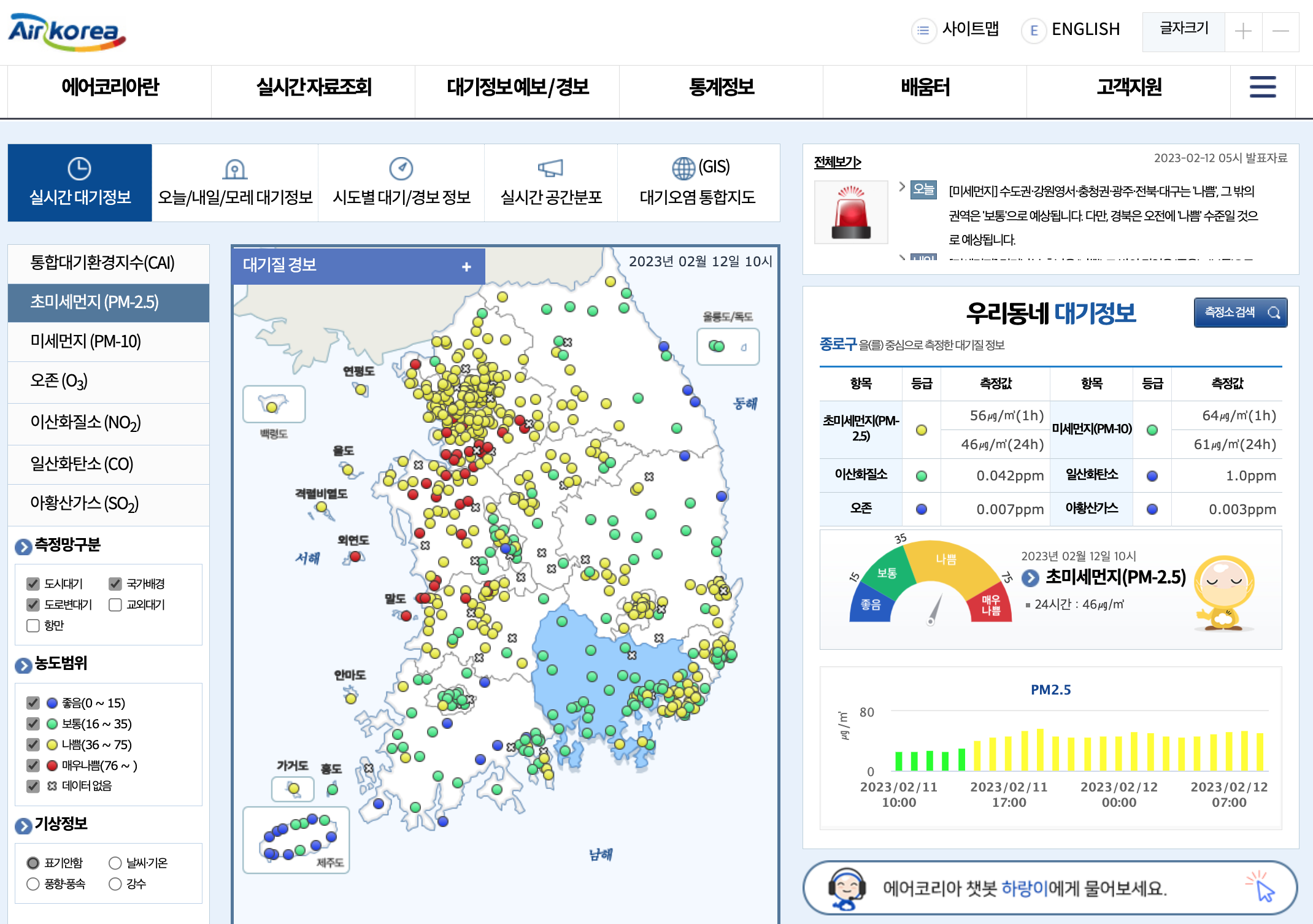This screenshot has height=924, width=1313.
Task: Enable the 교외대기 checkbox
Action: click(x=115, y=605)
